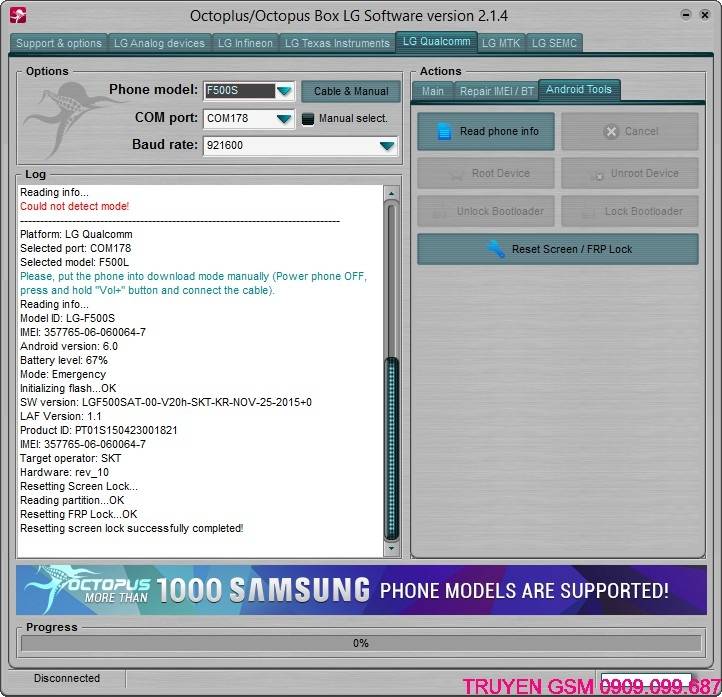Click log line 'Initializing flash...OK'
The height and width of the screenshot is (697, 722).
coord(68,388)
